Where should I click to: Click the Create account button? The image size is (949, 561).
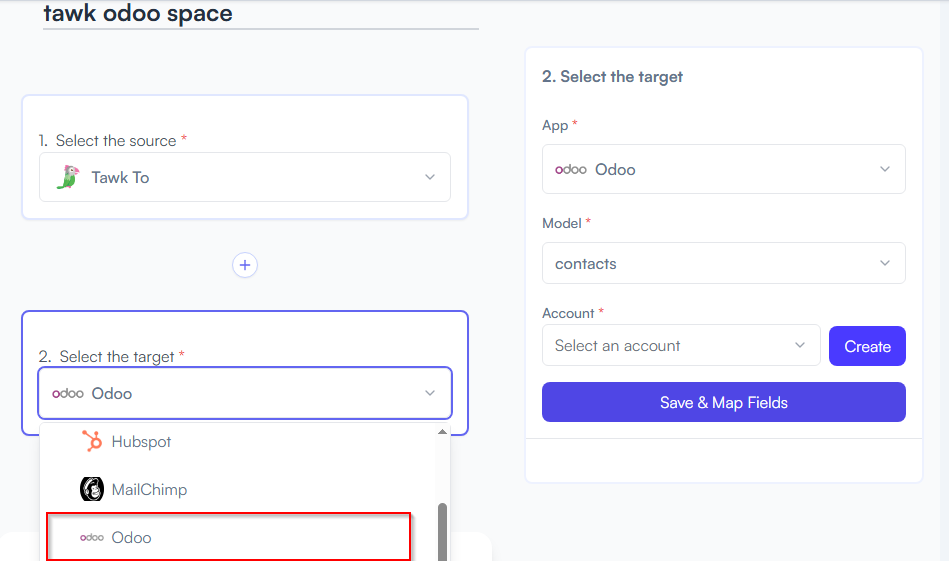(867, 346)
